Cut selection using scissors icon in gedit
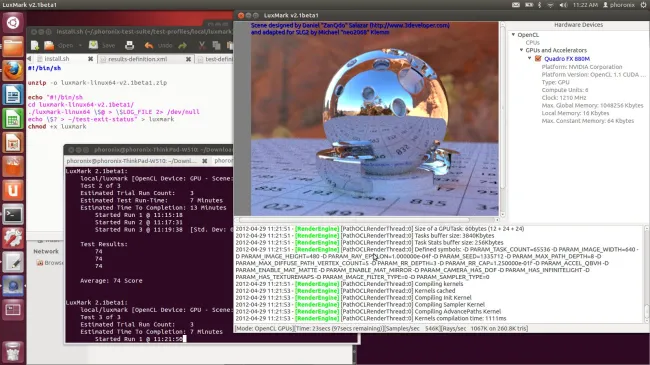Screen dimensions: 650x365 (x=202, y=45)
